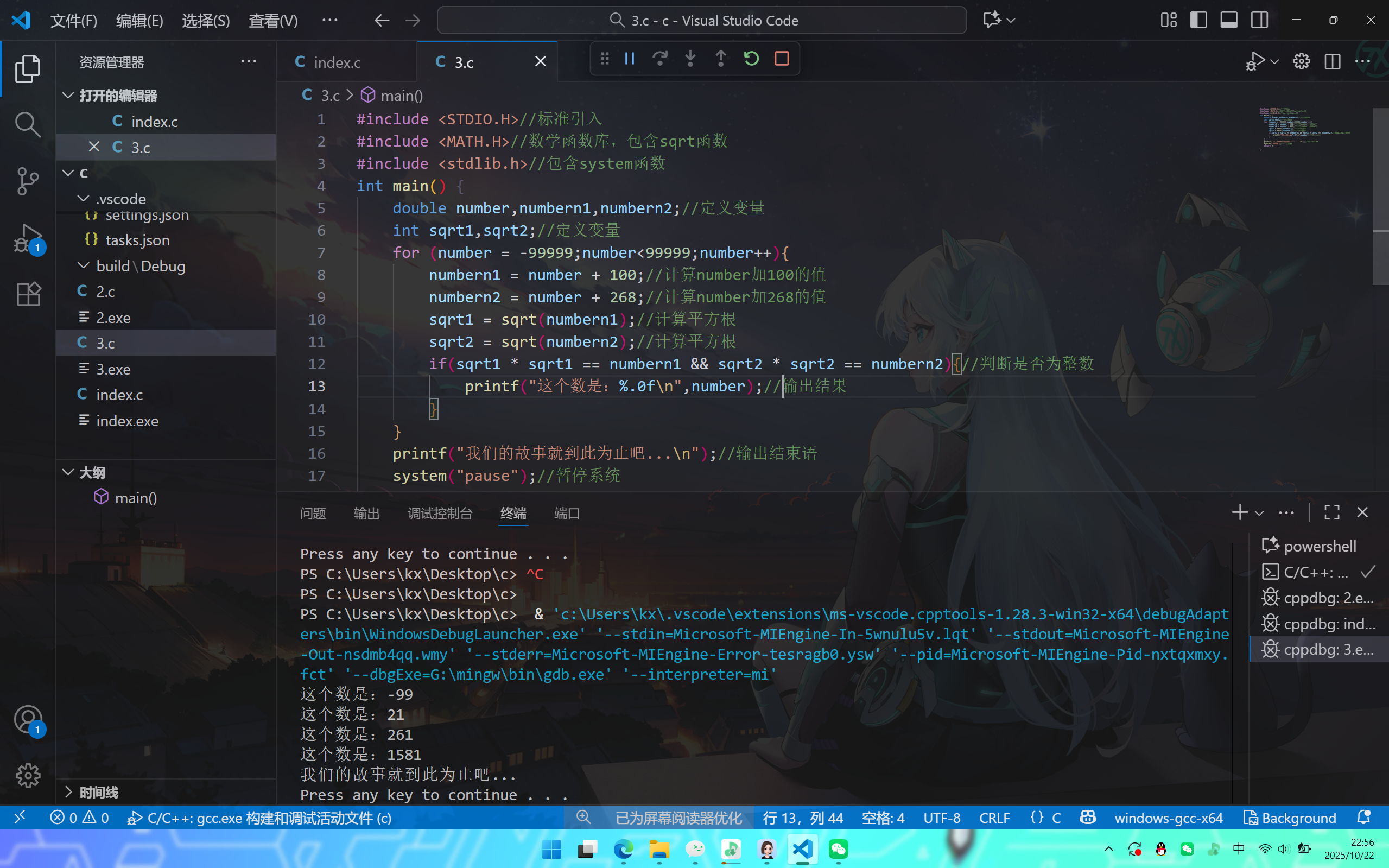Image resolution: width=1389 pixels, height=868 pixels.
Task: Toggle the bottom panel layout button
Action: (1229, 21)
